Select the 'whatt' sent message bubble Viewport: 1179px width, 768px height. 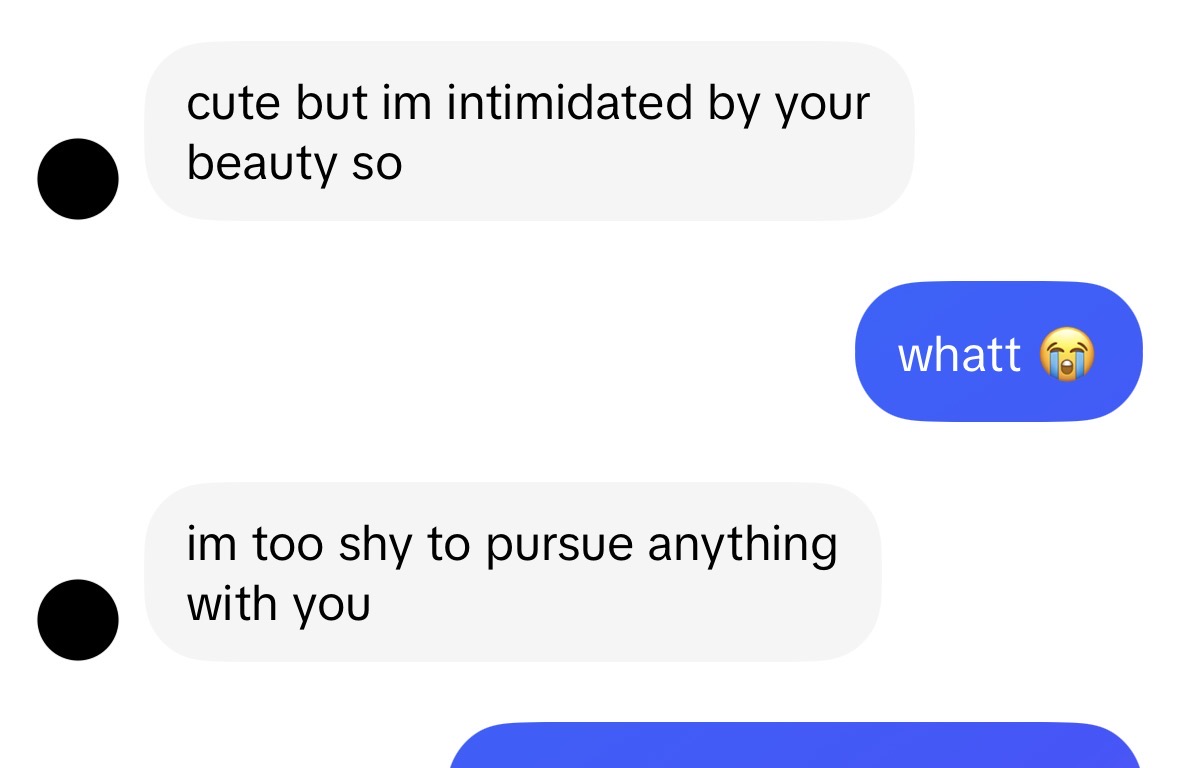(x=999, y=351)
